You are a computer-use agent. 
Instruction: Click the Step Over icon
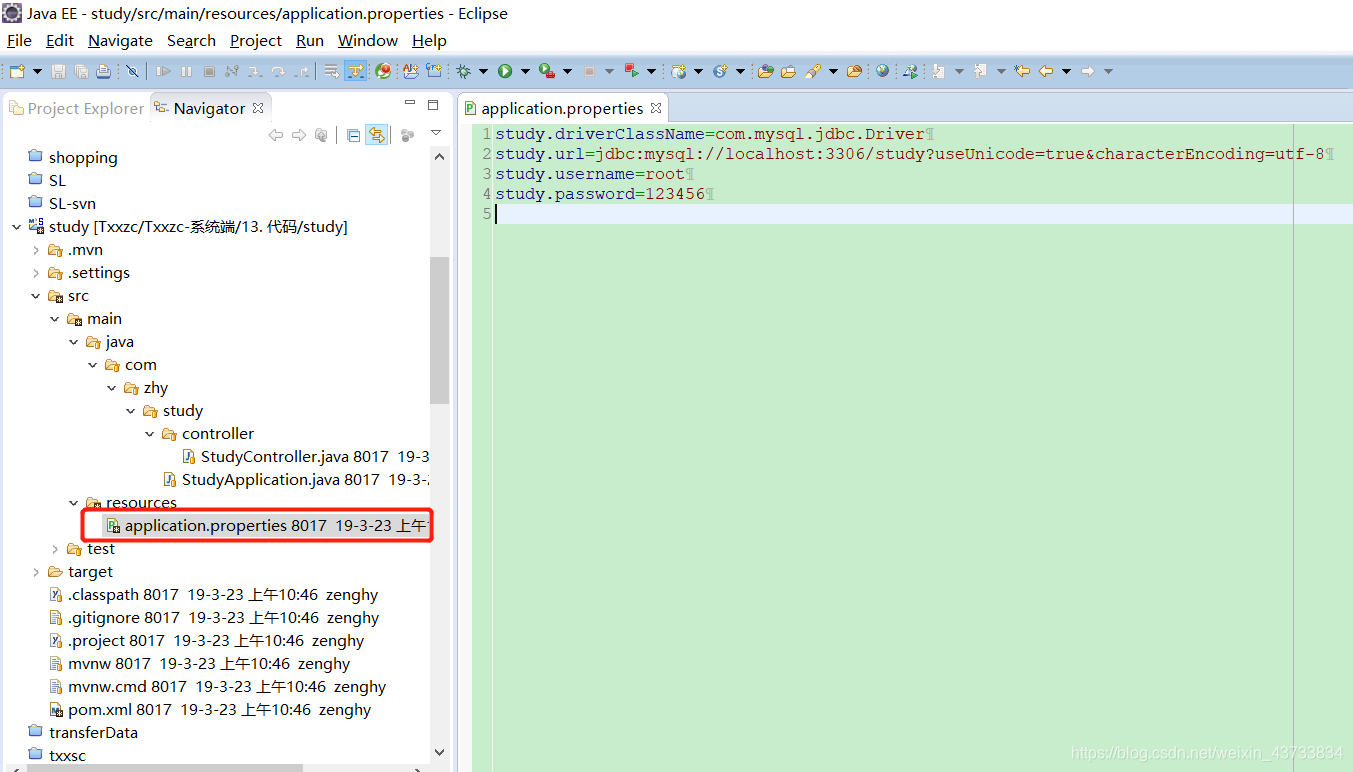[x=278, y=71]
